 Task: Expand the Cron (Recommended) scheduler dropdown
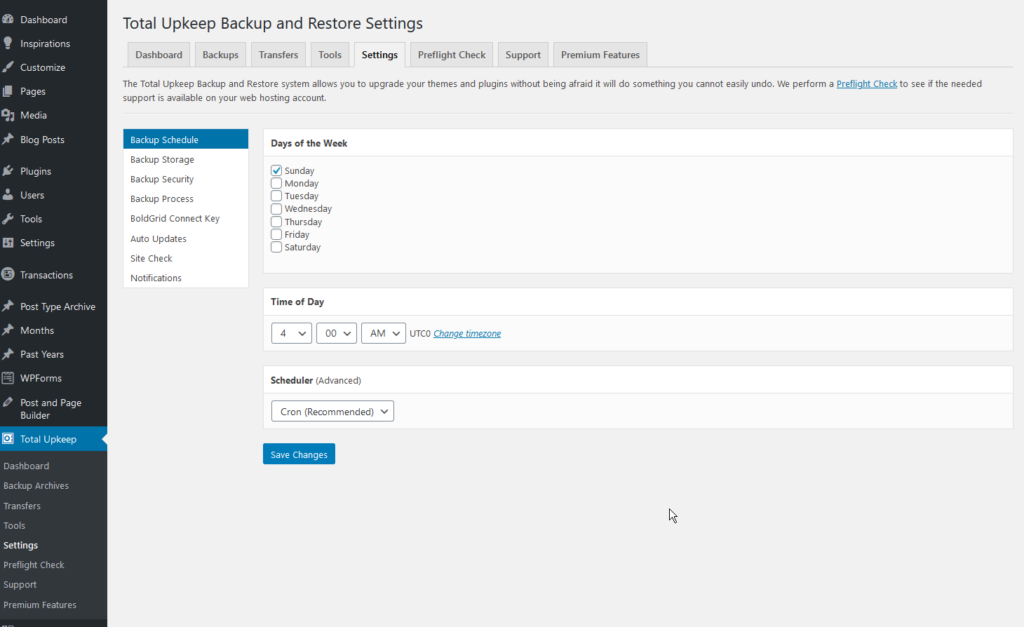pyautogui.click(x=332, y=411)
